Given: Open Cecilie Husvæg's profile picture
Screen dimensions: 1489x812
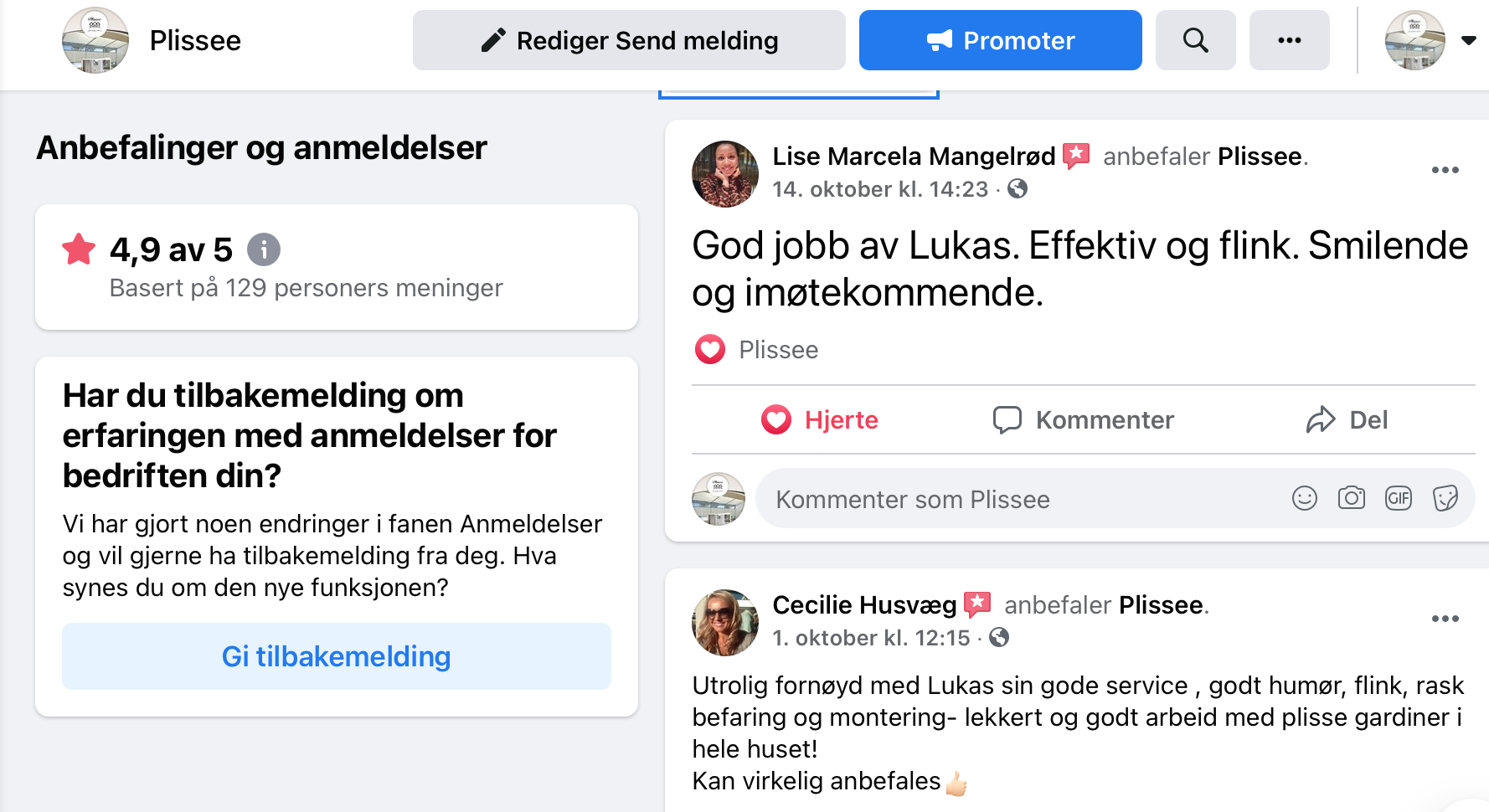Looking at the screenshot, I should pyautogui.click(x=724, y=622).
